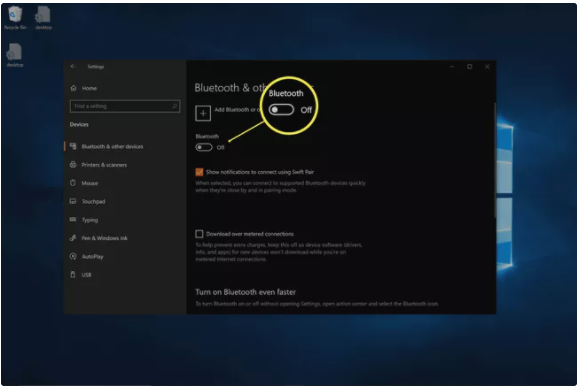This screenshot has width=580, height=392.
Task: Click the Typing keyboard icon
Action: click(x=73, y=220)
